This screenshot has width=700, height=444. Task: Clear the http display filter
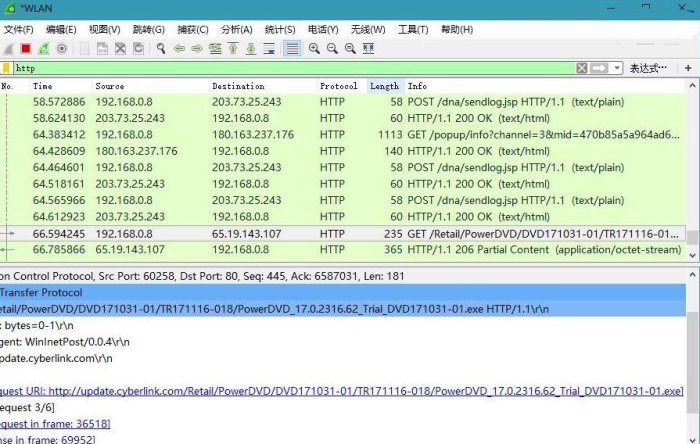tap(582, 68)
